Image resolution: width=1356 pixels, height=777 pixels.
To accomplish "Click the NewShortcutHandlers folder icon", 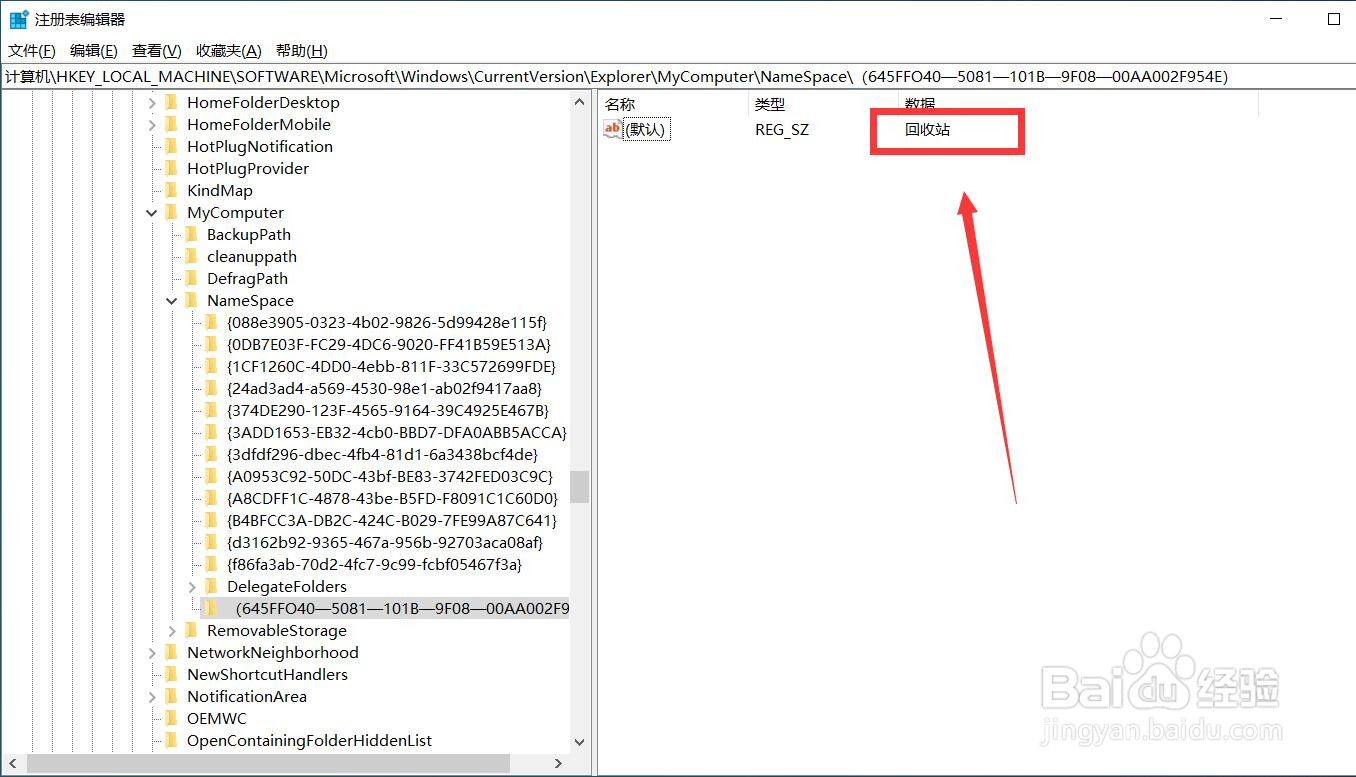I will (171, 674).
